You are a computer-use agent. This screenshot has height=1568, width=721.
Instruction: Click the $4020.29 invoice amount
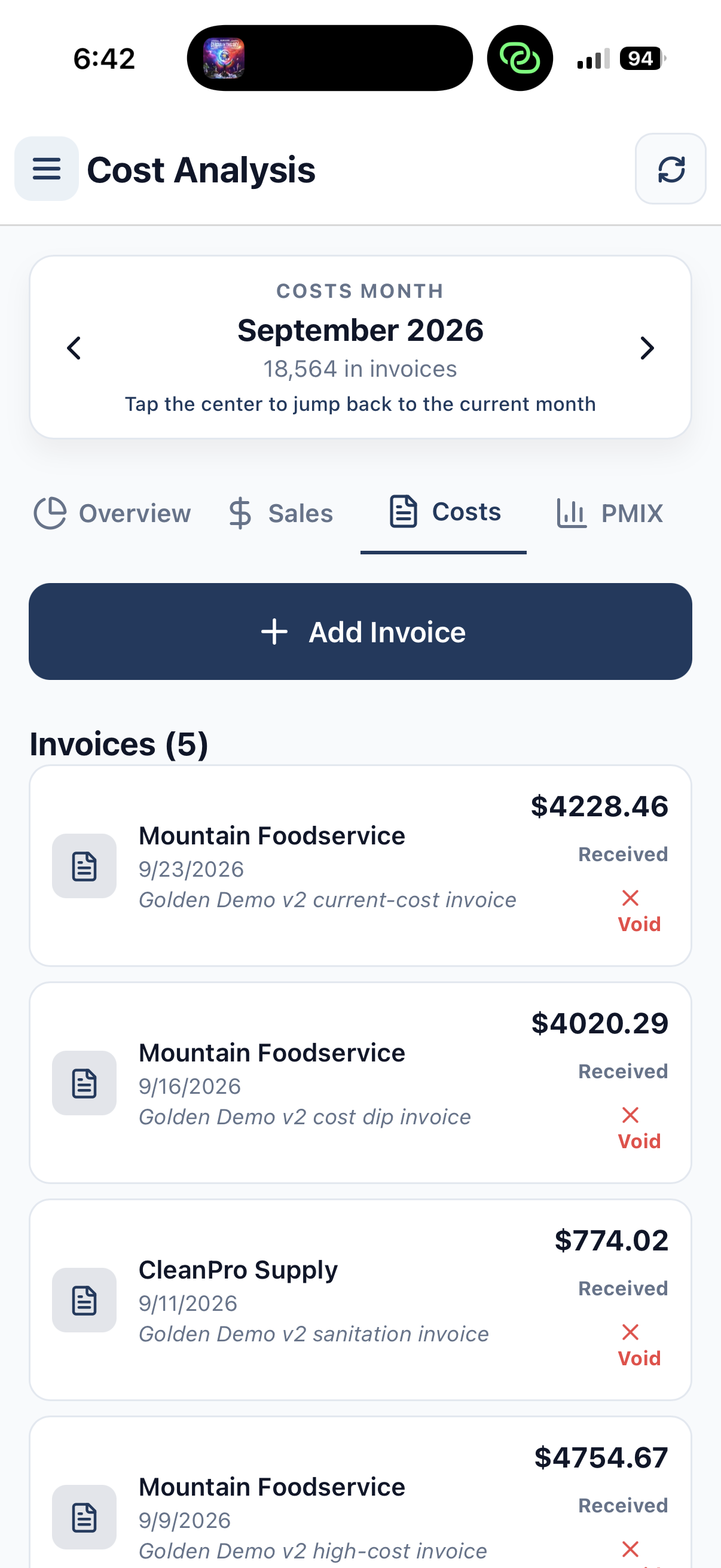coord(599,1023)
